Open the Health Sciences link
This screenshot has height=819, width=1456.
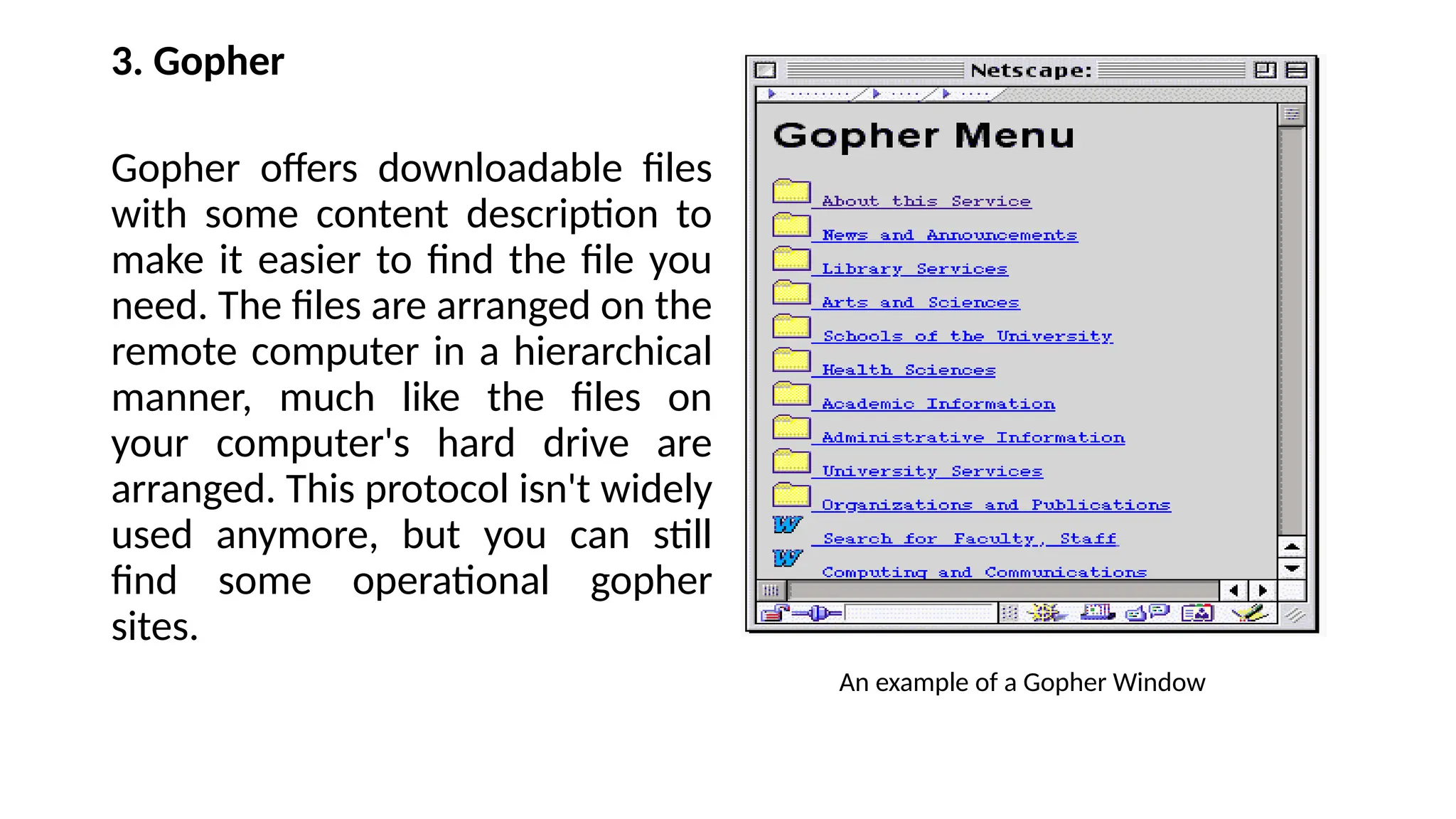[x=909, y=370]
